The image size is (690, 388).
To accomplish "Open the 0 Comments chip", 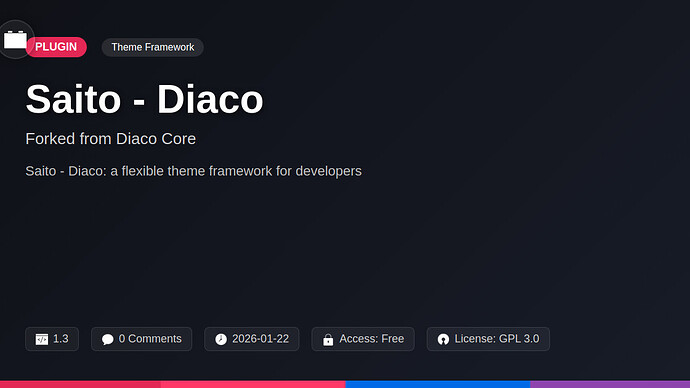I will pyautogui.click(x=141, y=339).
